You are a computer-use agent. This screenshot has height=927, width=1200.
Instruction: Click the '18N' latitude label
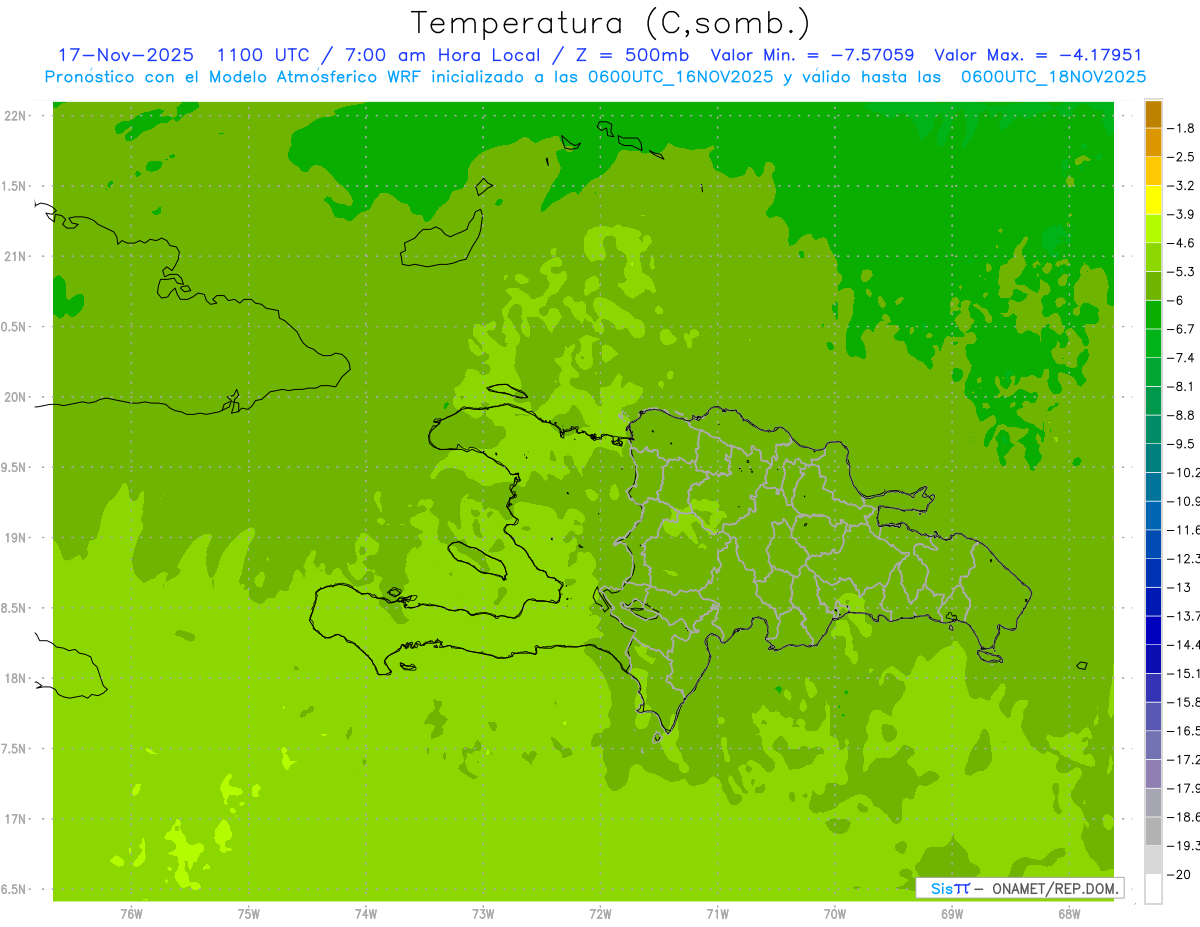[x=16, y=678]
